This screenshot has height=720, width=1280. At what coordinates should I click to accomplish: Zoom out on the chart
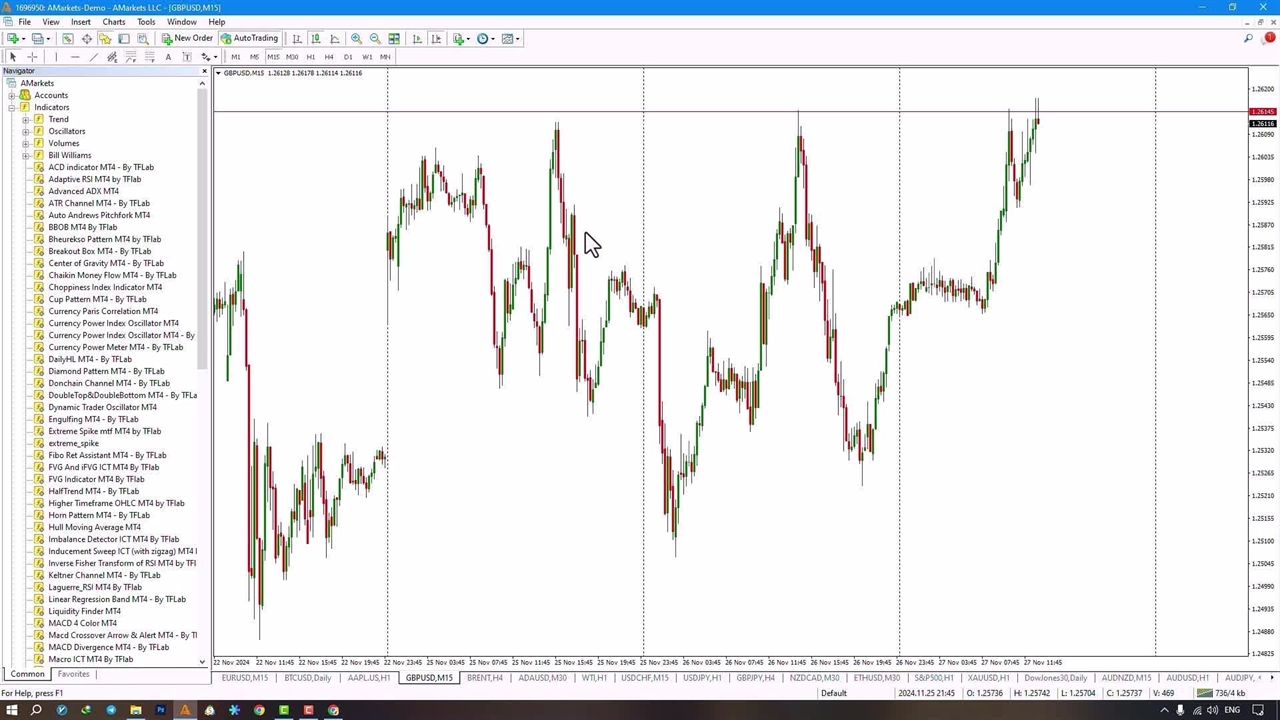375,39
